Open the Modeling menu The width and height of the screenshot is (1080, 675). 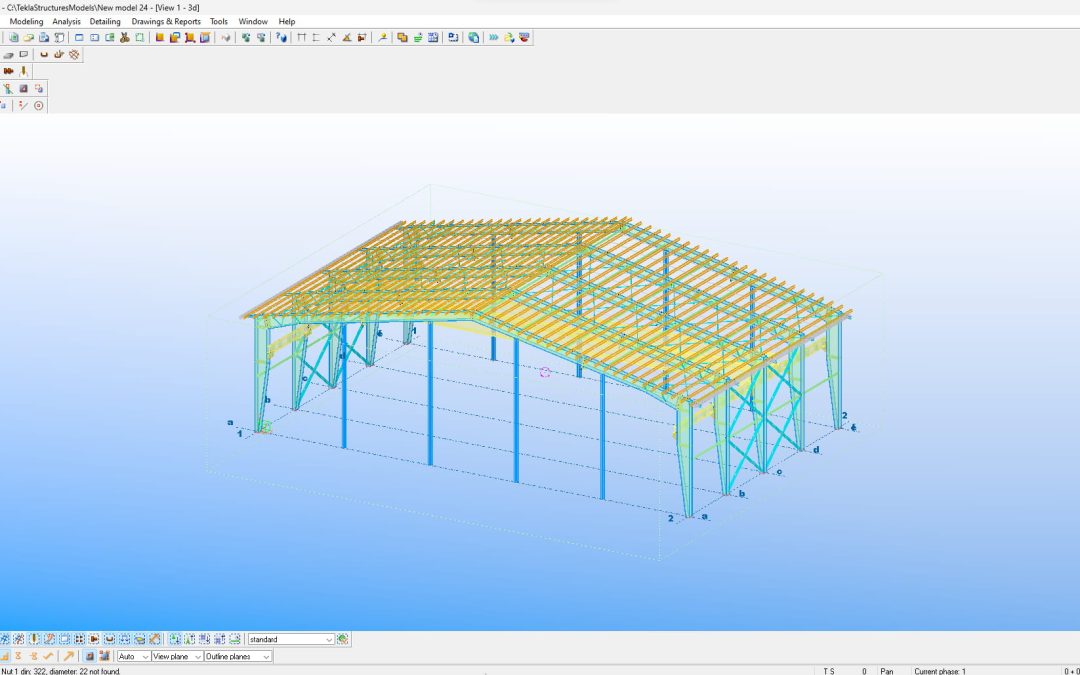click(26, 21)
